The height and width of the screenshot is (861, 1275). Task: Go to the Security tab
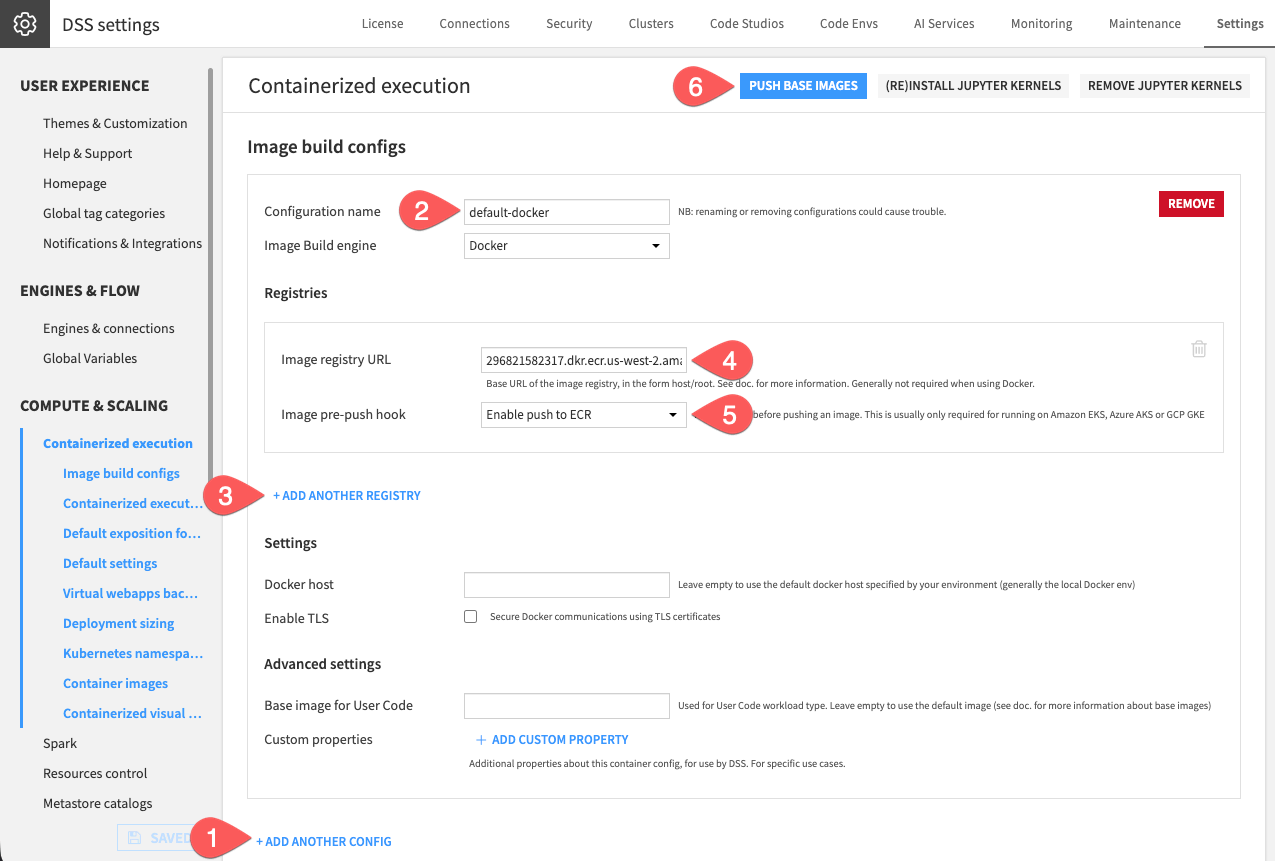569,24
